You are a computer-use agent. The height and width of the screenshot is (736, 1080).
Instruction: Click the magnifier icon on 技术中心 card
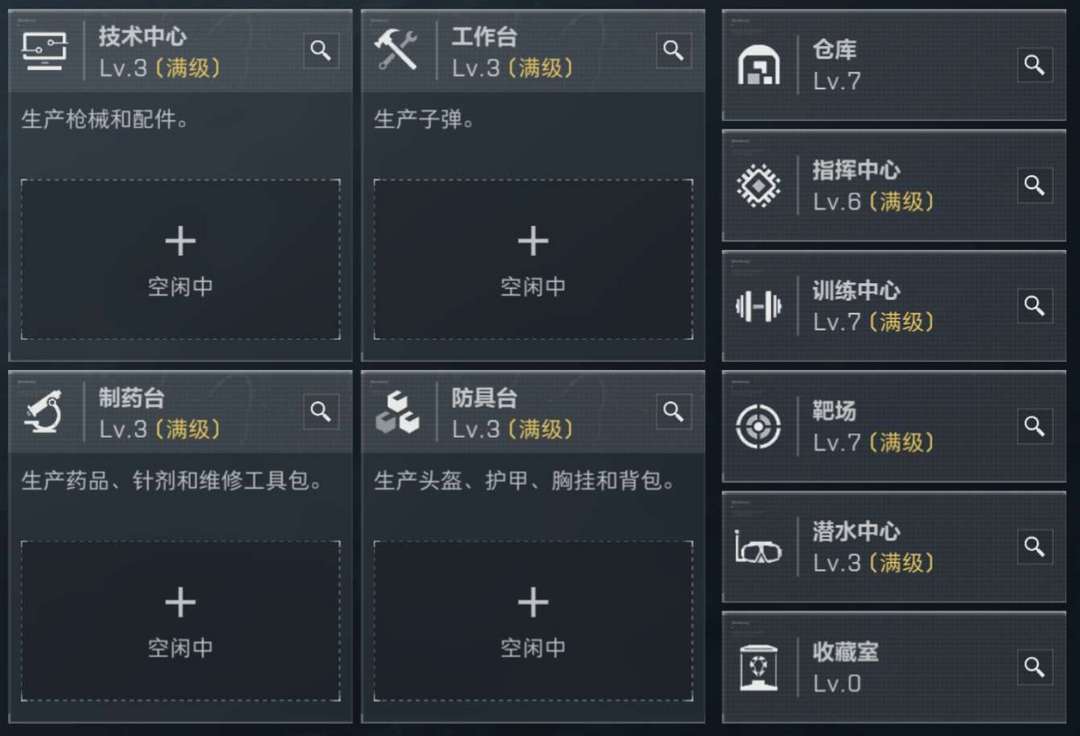321,51
